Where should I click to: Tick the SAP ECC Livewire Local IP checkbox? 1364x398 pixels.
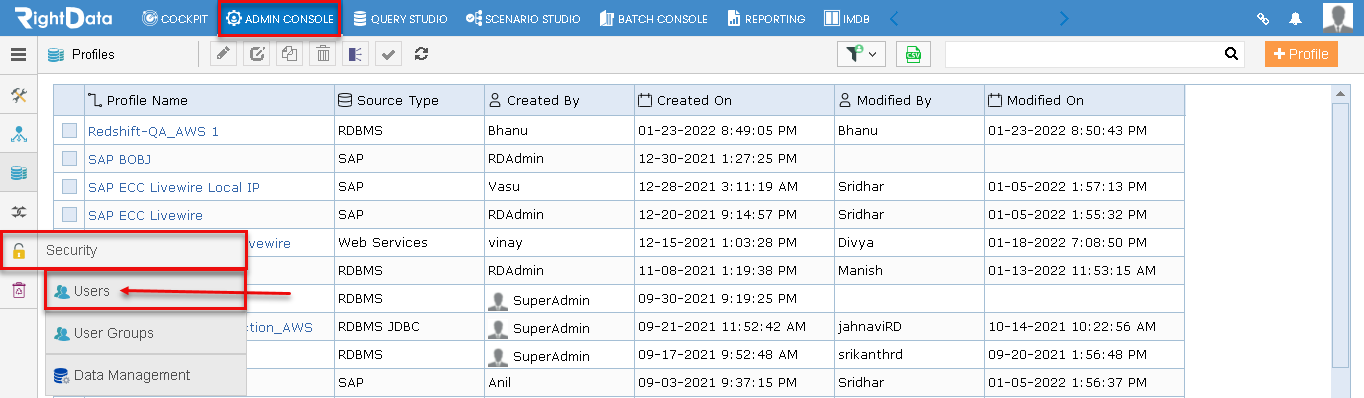(x=69, y=186)
